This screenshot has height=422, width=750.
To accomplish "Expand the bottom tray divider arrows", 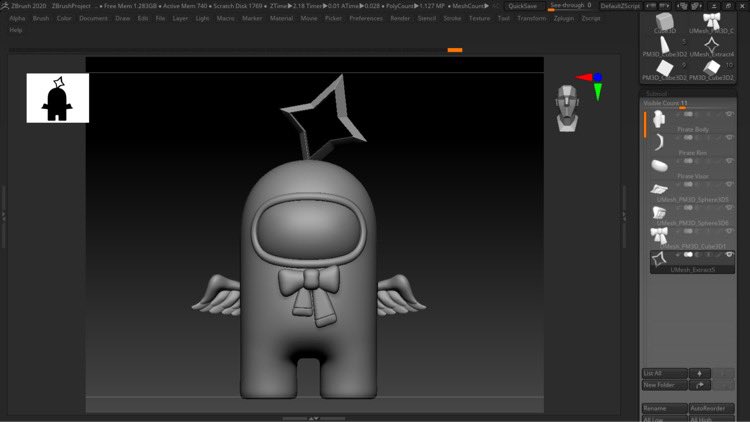I will pyautogui.click(x=313, y=419).
